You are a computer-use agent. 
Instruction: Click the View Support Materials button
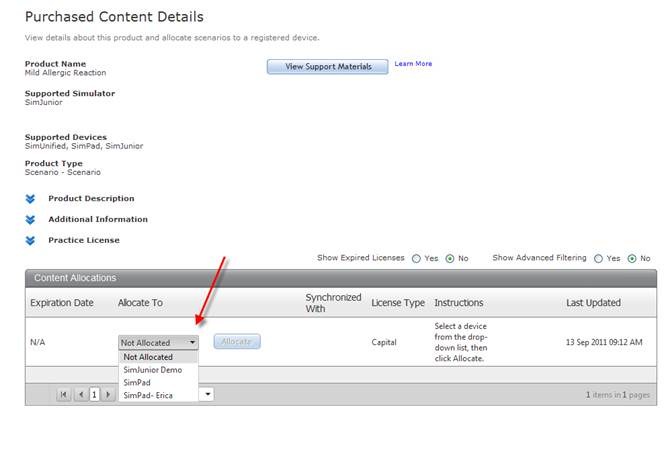[327, 67]
